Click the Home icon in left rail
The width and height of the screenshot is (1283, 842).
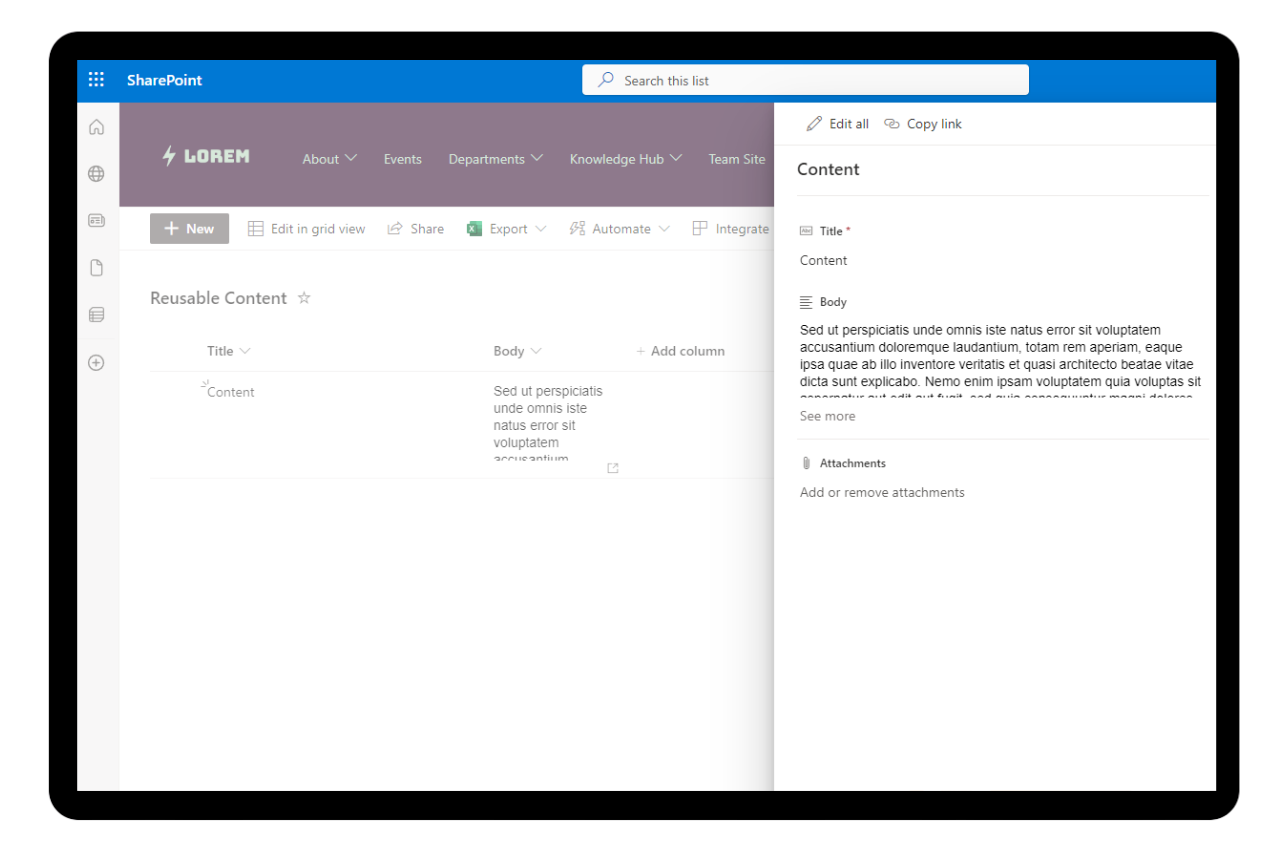(x=96, y=127)
